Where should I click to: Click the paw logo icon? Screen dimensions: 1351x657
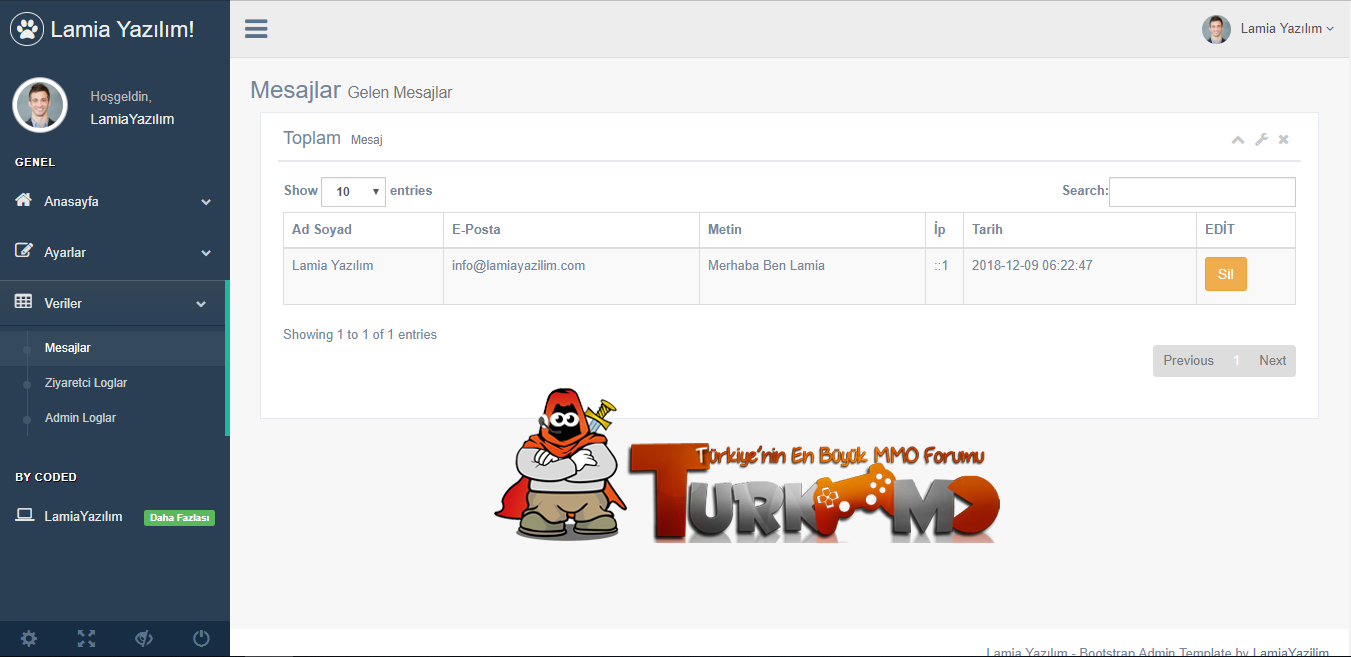click(x=28, y=29)
